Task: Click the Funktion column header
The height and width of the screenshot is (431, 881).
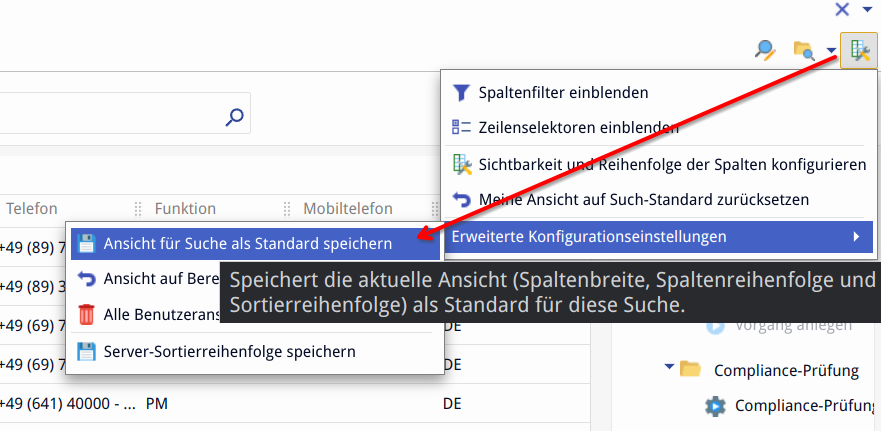Action: tap(185, 208)
